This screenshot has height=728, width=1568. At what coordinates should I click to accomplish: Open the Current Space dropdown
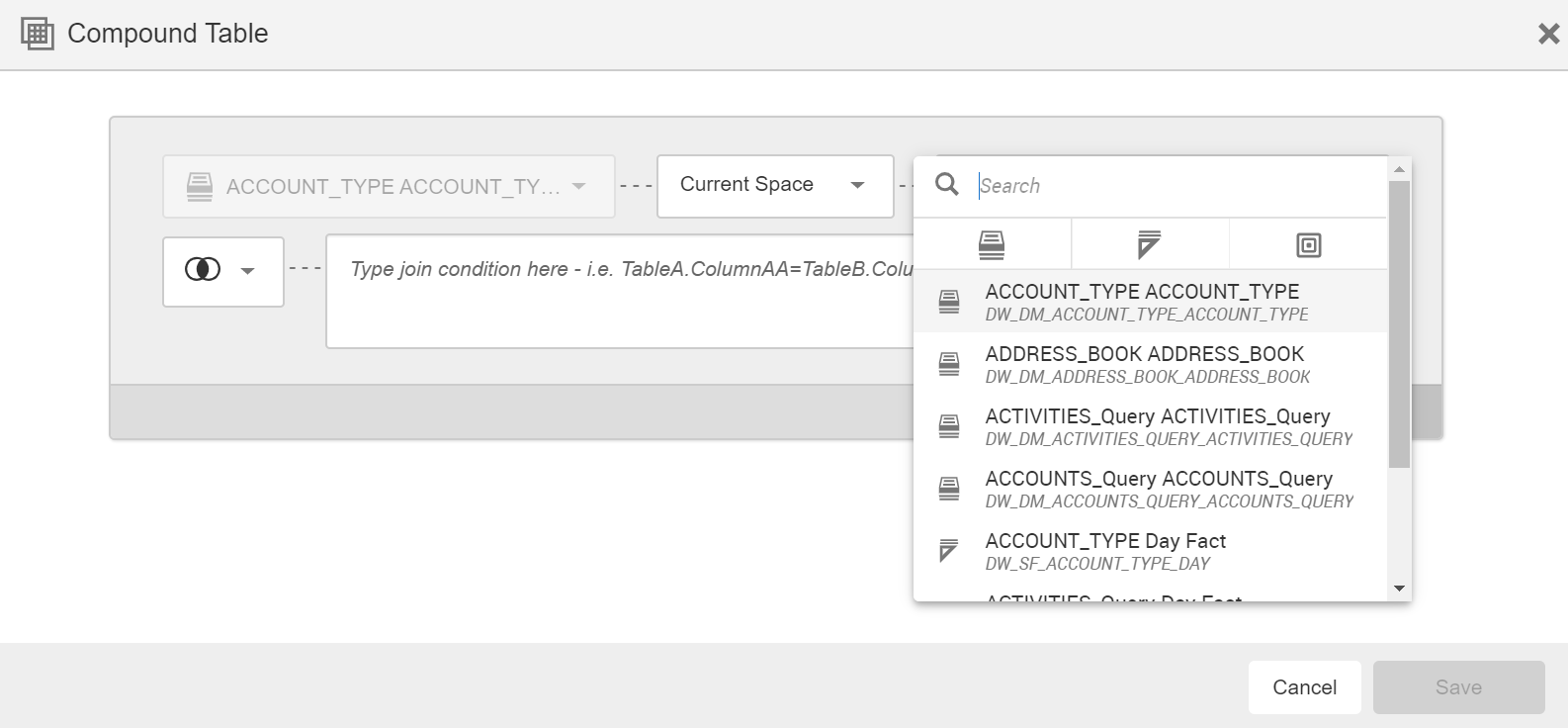point(774,185)
